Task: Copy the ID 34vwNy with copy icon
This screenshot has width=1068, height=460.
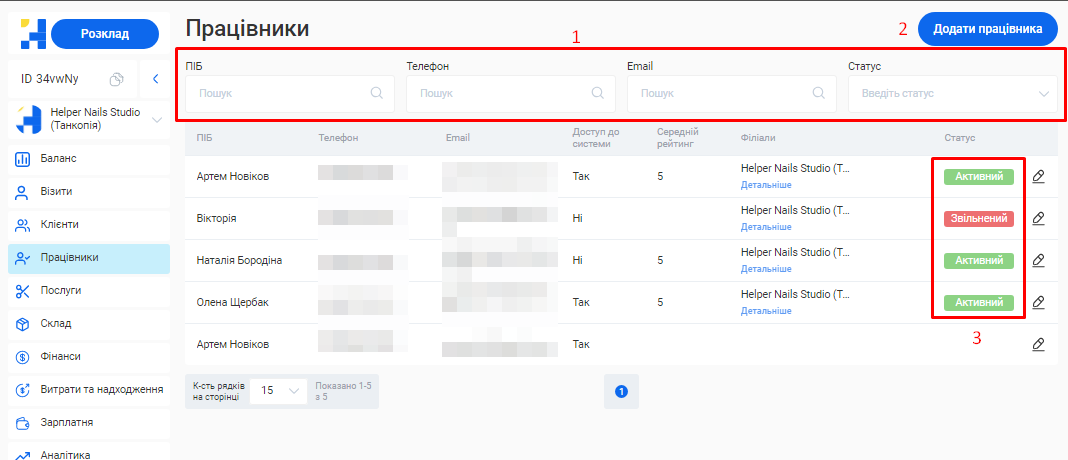Action: pyautogui.click(x=116, y=78)
